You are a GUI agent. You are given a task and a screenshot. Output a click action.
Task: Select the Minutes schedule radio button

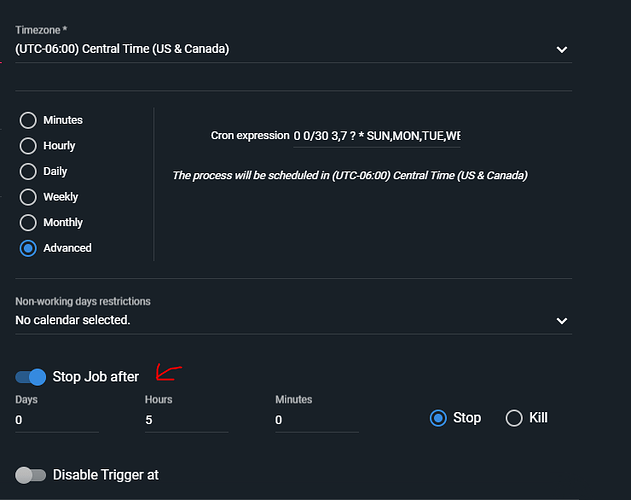(28, 120)
